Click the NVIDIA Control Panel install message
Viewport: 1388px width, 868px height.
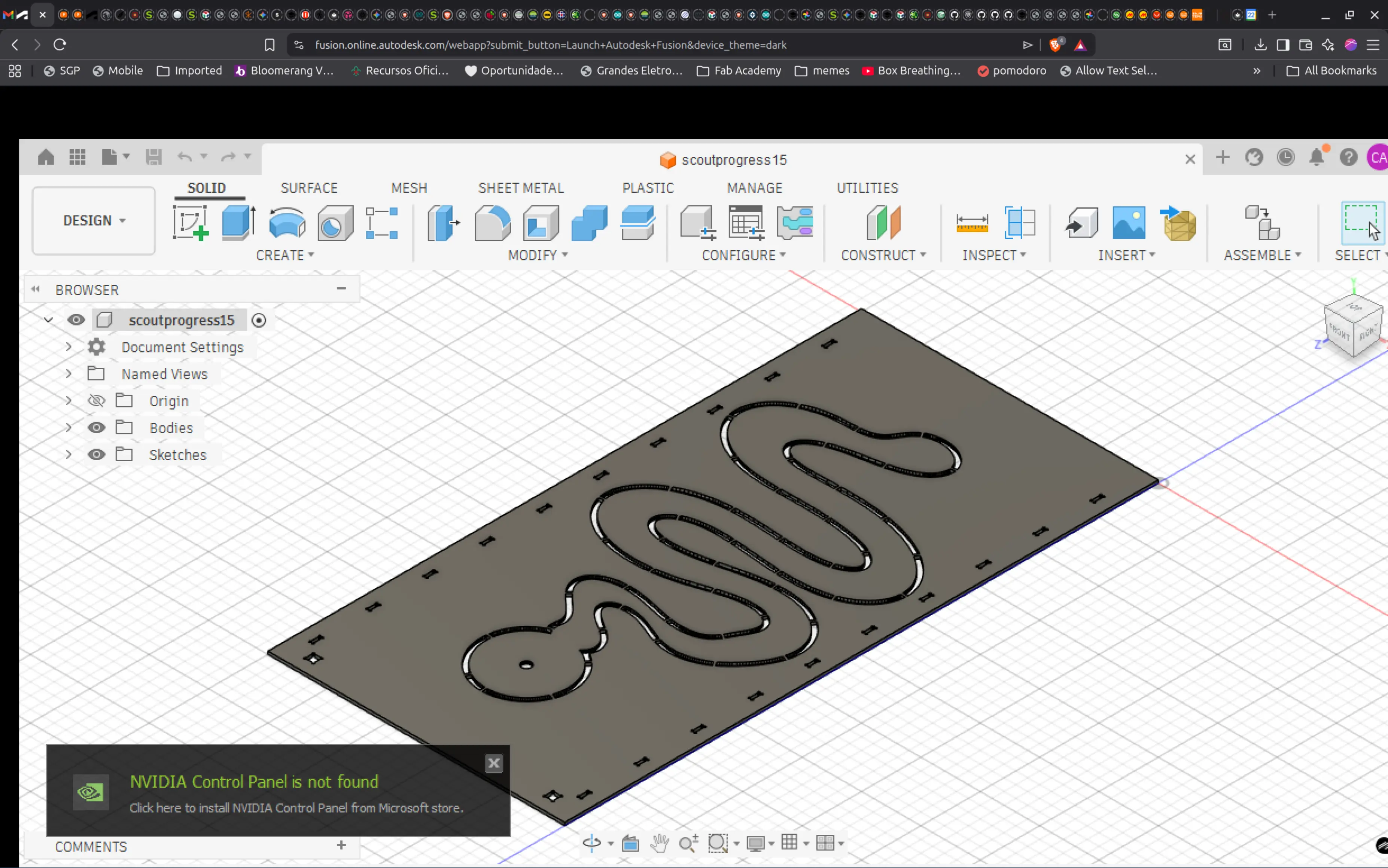296,808
